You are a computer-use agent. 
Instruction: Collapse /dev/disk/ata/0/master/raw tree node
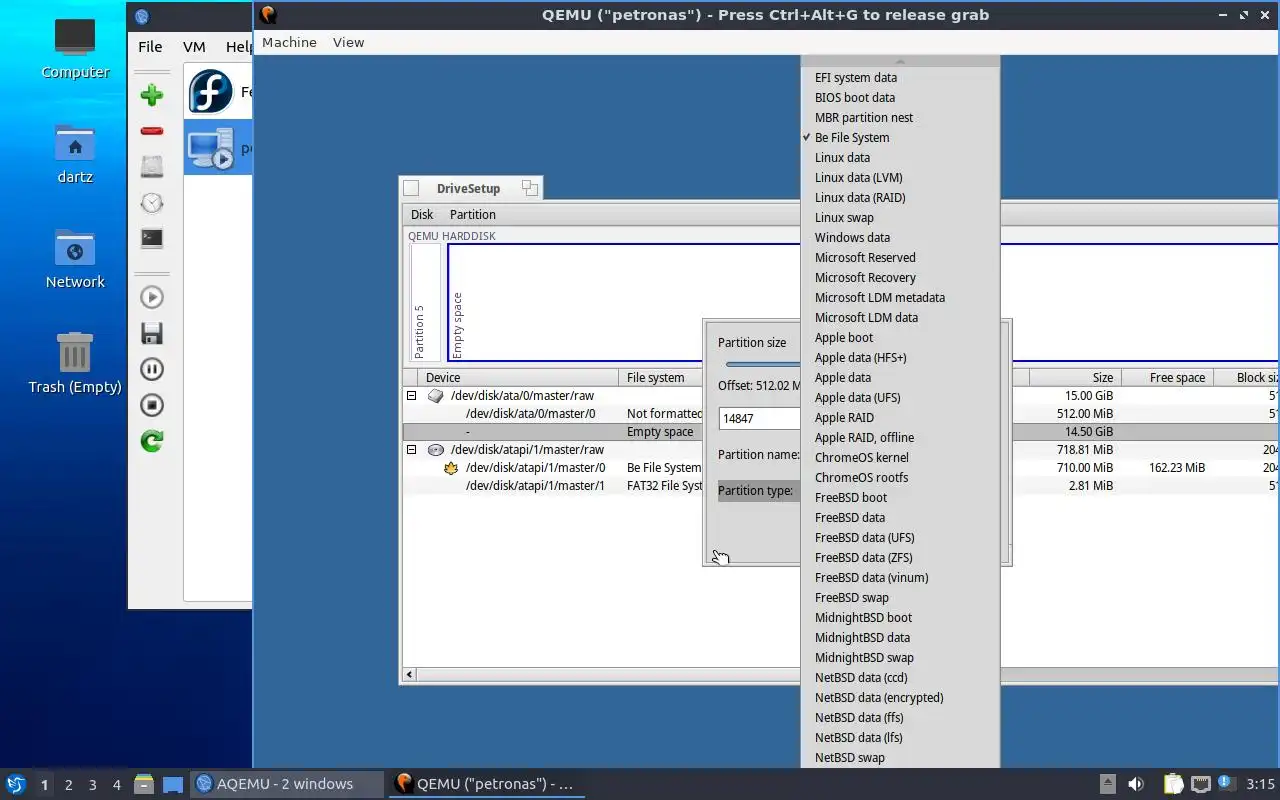[411, 395]
